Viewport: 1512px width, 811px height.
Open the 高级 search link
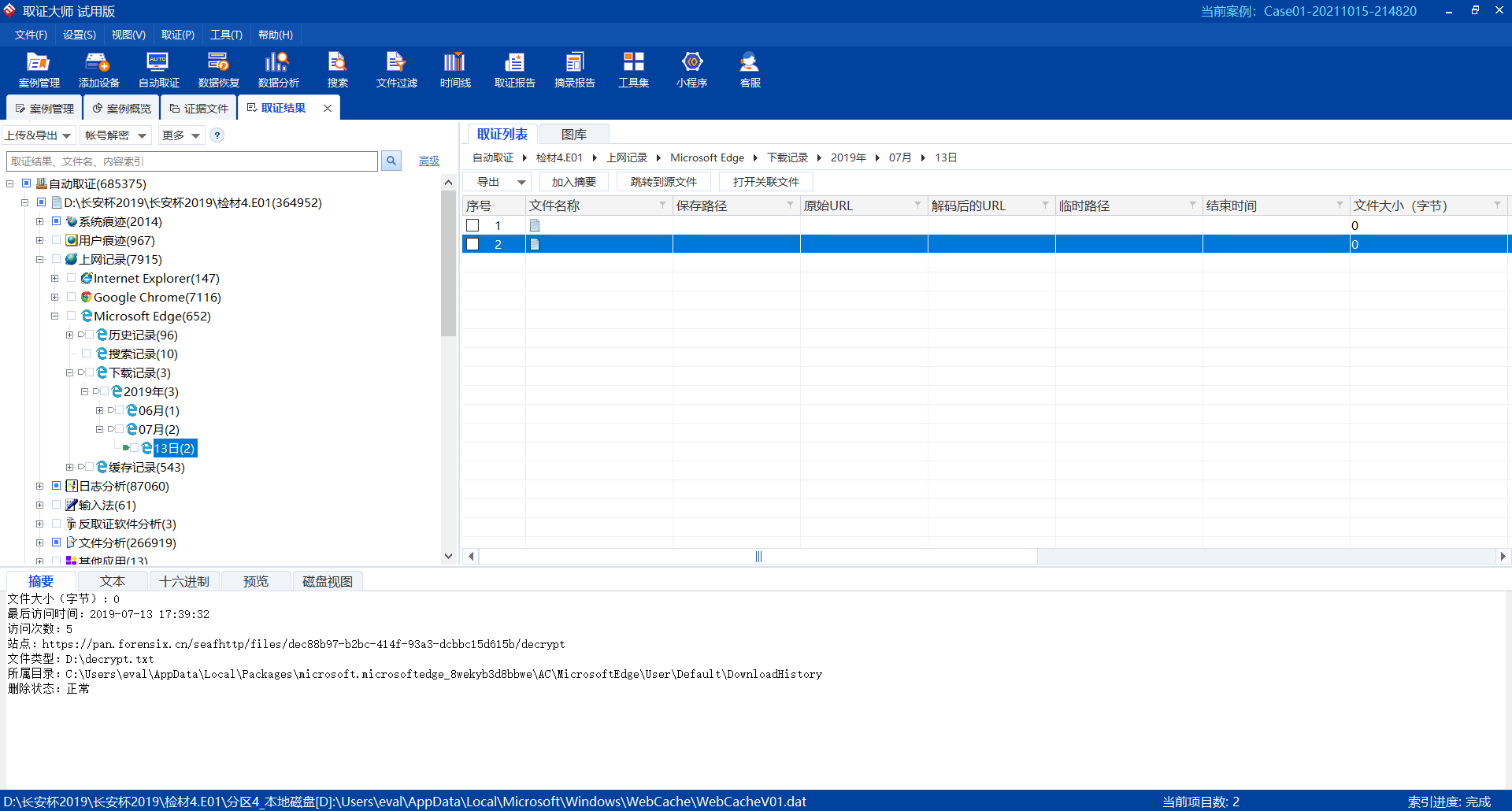428,161
